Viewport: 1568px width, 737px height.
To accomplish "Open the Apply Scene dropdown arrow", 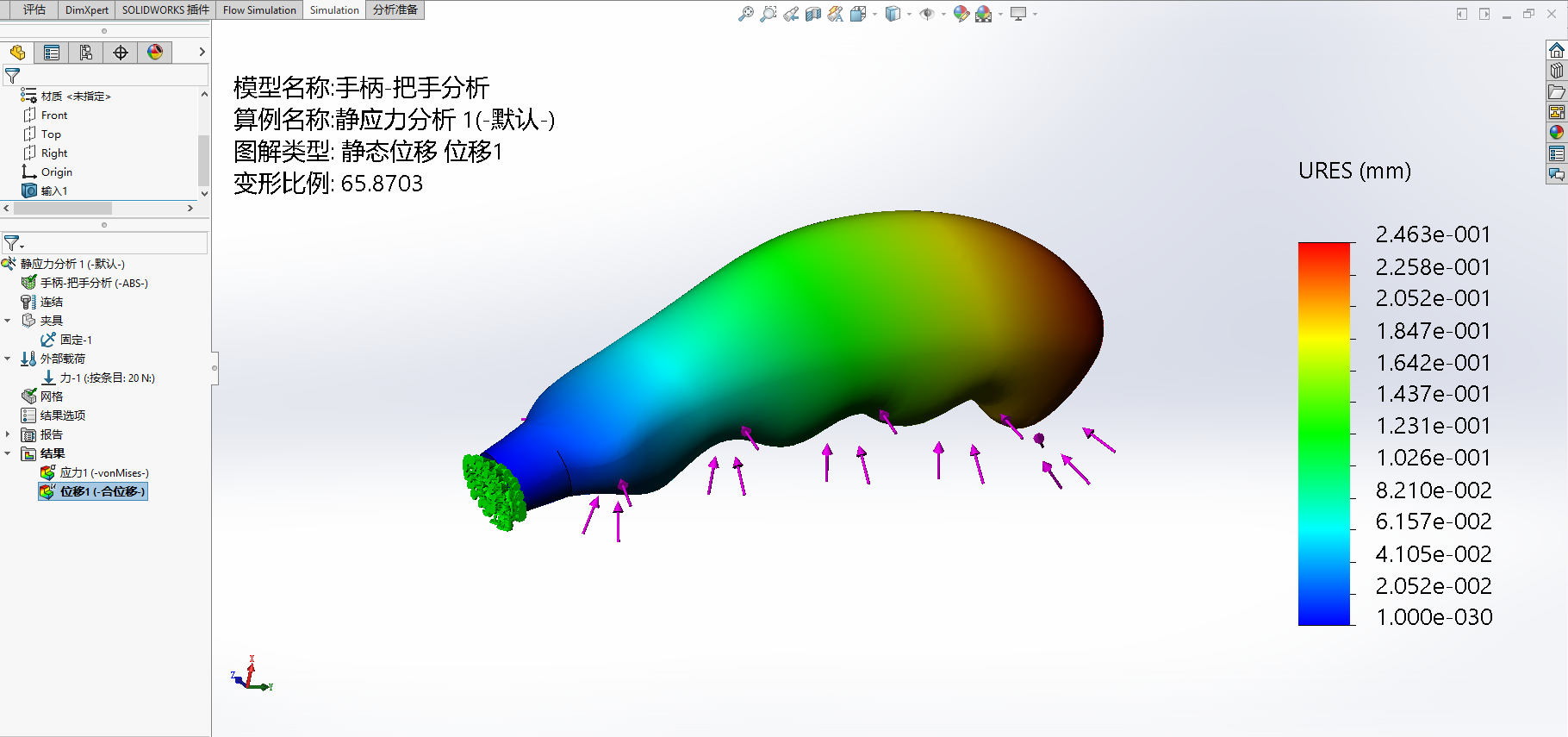I will [x=1000, y=14].
